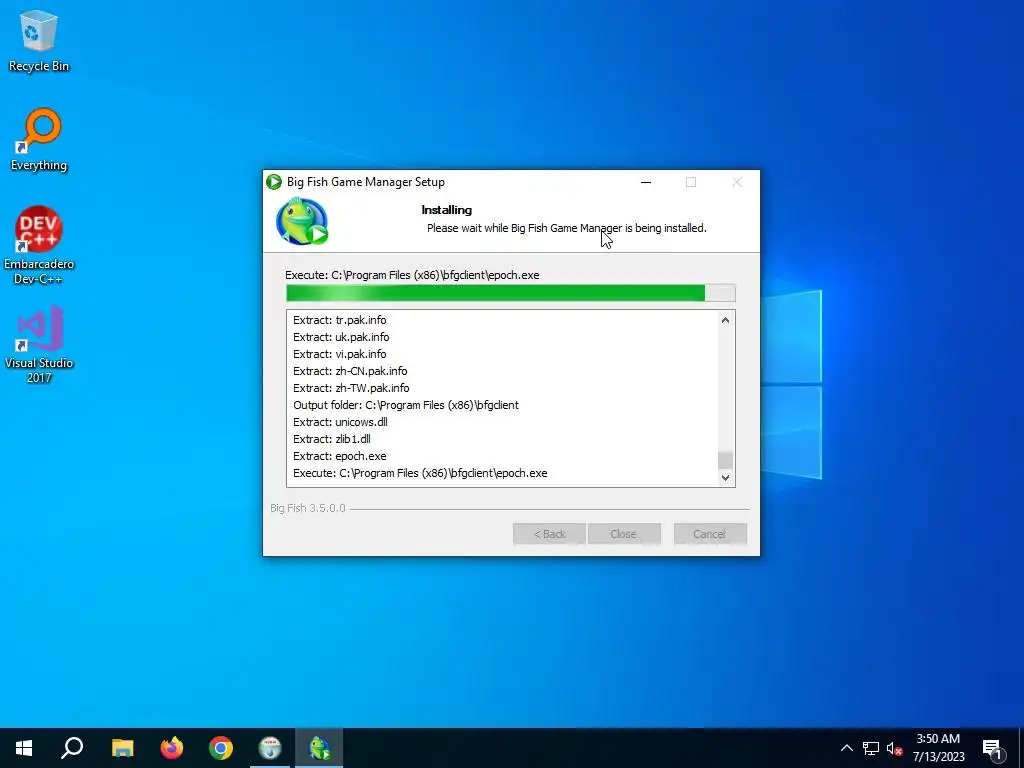
Task: Click the green installation progress bar
Action: click(x=511, y=293)
